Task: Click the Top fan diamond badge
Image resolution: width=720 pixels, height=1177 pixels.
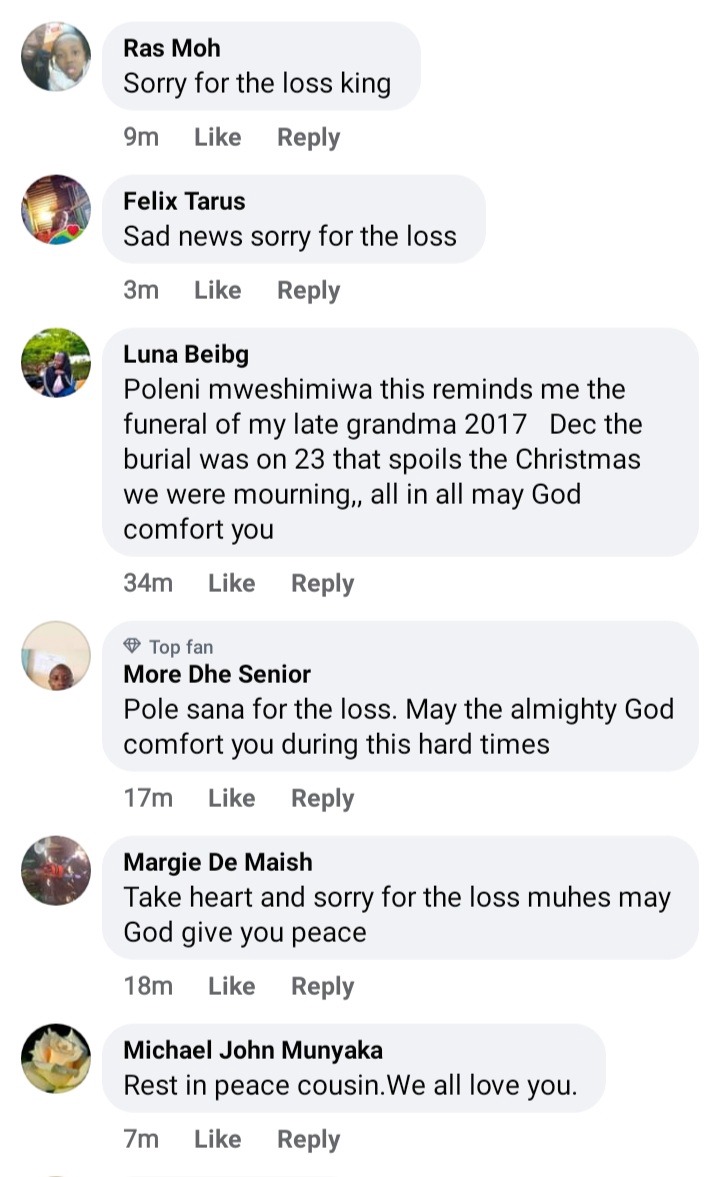Action: [x=132, y=647]
